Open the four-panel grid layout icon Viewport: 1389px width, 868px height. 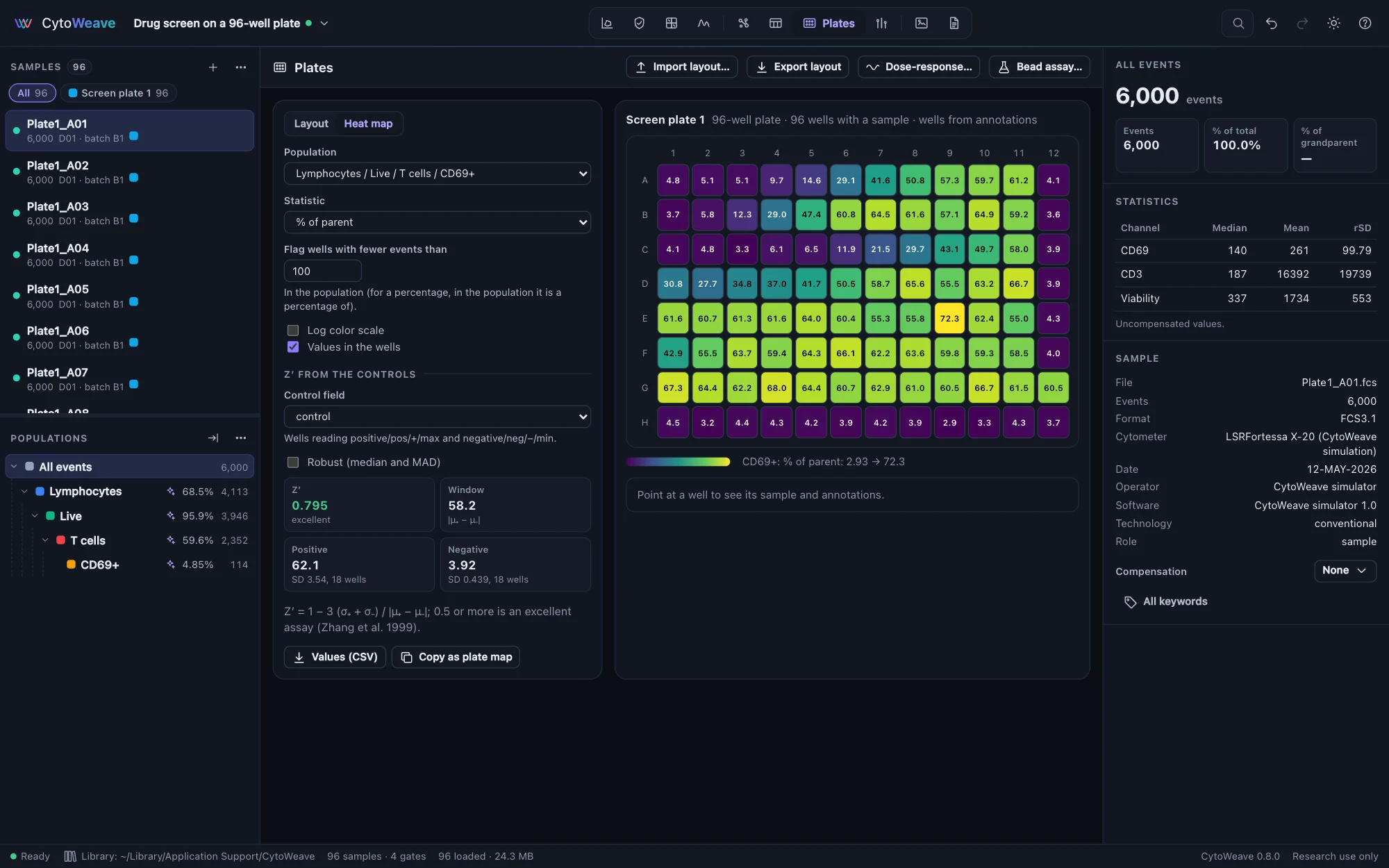(x=671, y=23)
